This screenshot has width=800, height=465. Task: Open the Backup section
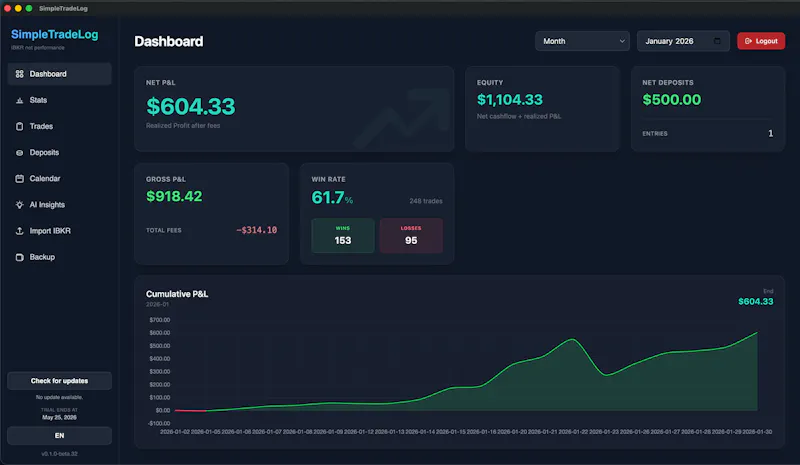59,257
